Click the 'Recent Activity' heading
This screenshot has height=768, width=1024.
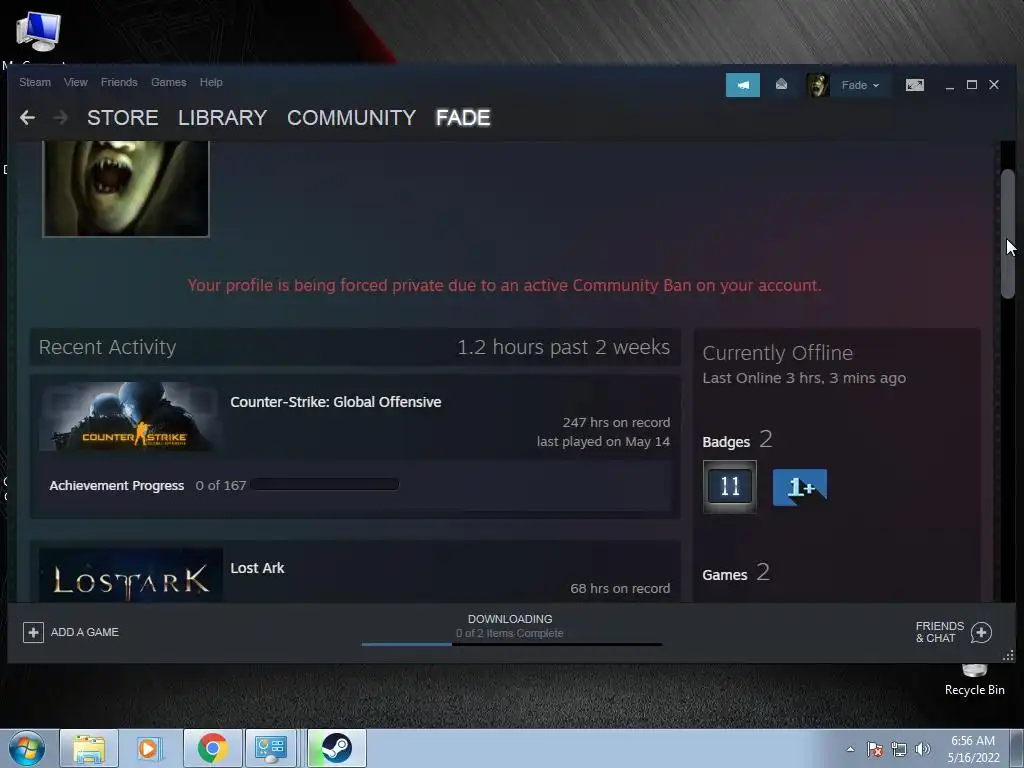(x=107, y=347)
